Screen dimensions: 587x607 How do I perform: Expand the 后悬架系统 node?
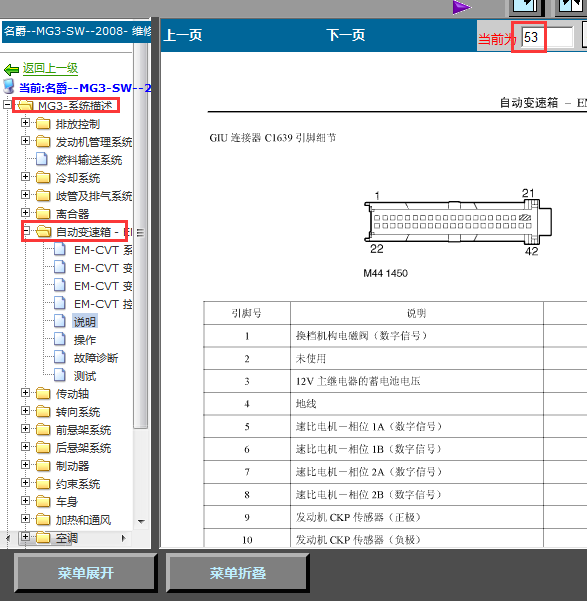(25, 447)
